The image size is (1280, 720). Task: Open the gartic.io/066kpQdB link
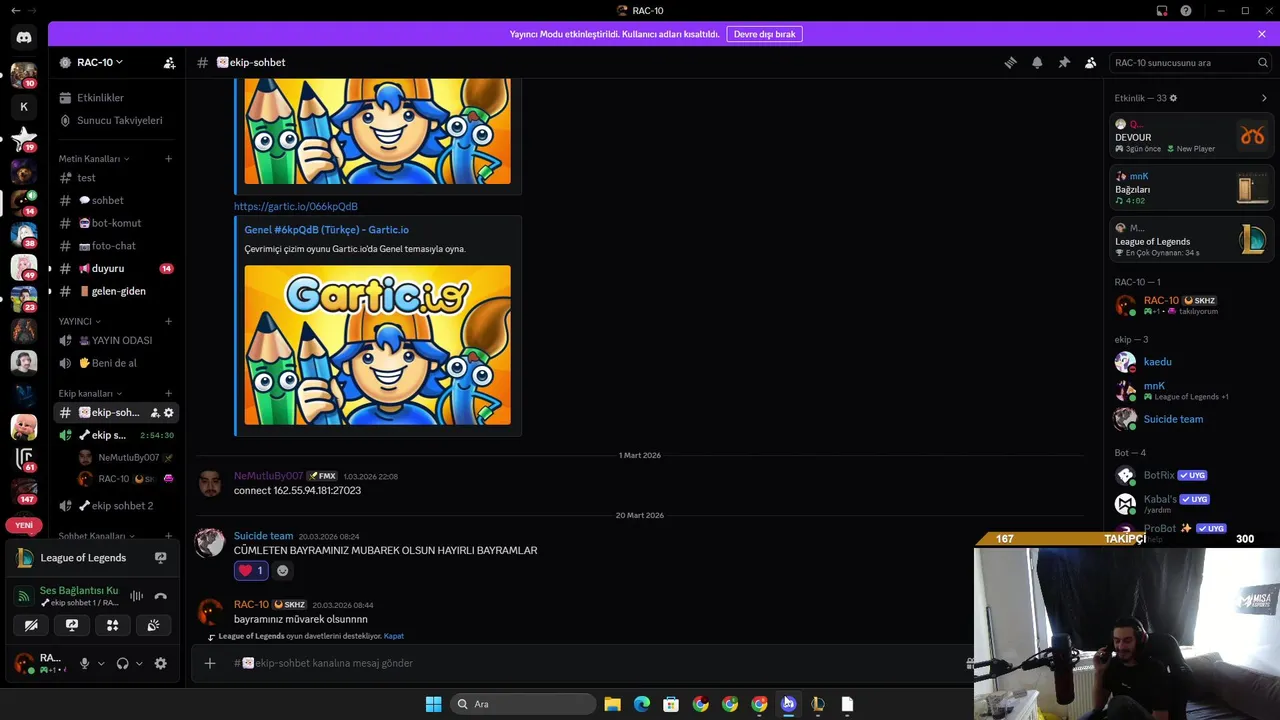pos(296,206)
